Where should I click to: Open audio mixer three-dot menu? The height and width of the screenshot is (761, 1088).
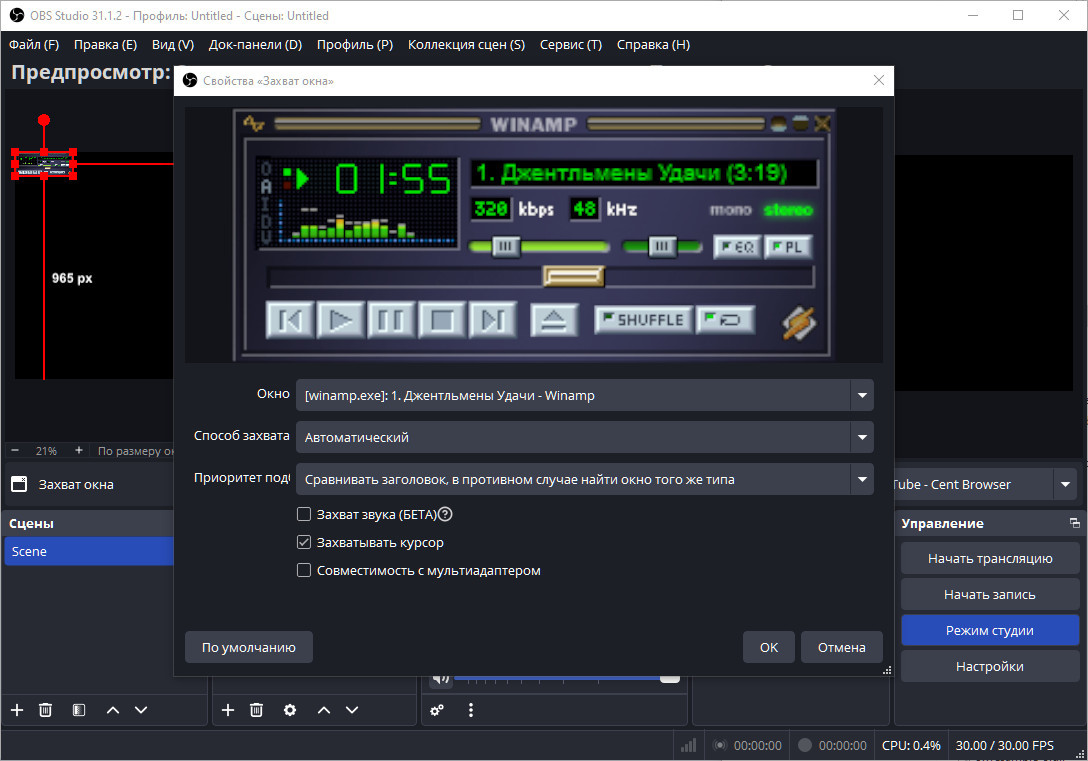click(x=470, y=710)
